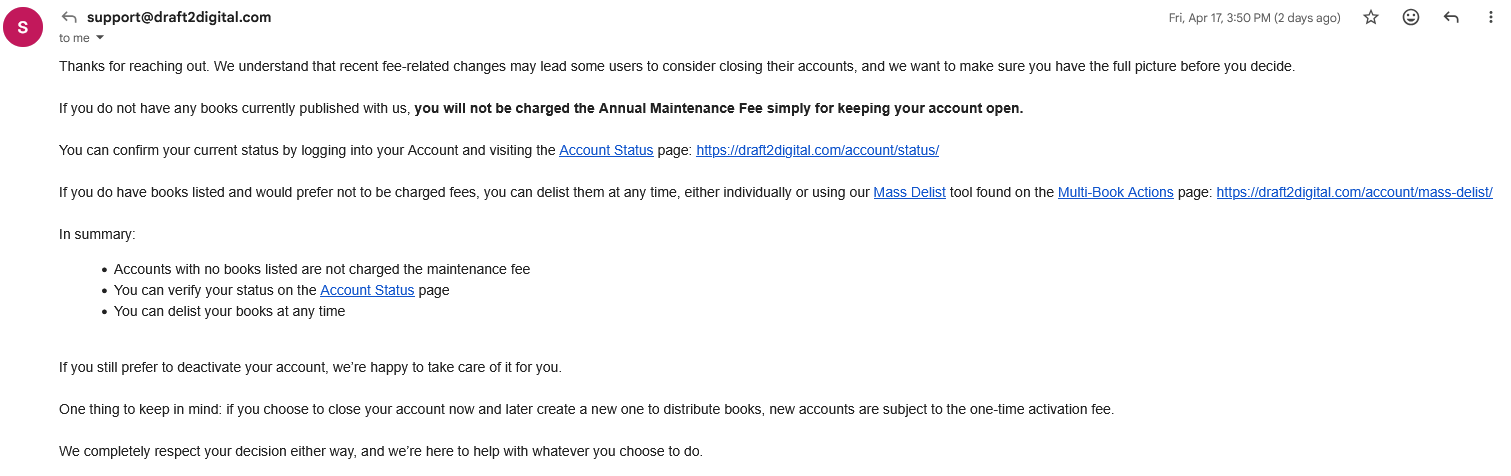Click the sender avatar with letter S
Screen dimensions: 1511x476
23,27
